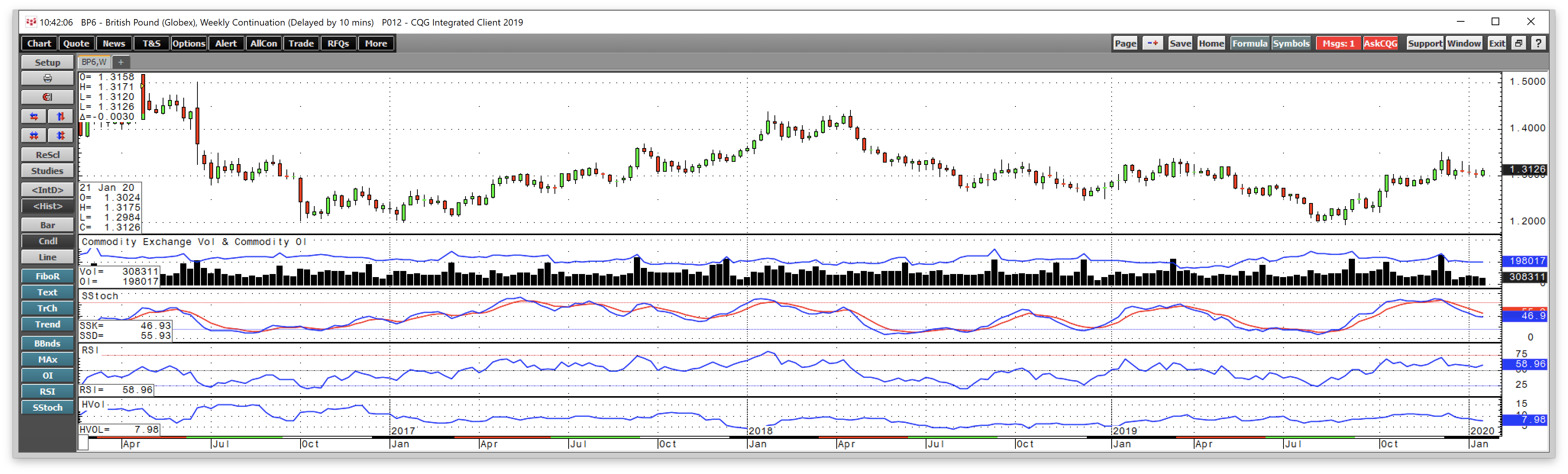Viewport: 1568px width, 474px height.
Task: Click the Home button
Action: (1211, 43)
